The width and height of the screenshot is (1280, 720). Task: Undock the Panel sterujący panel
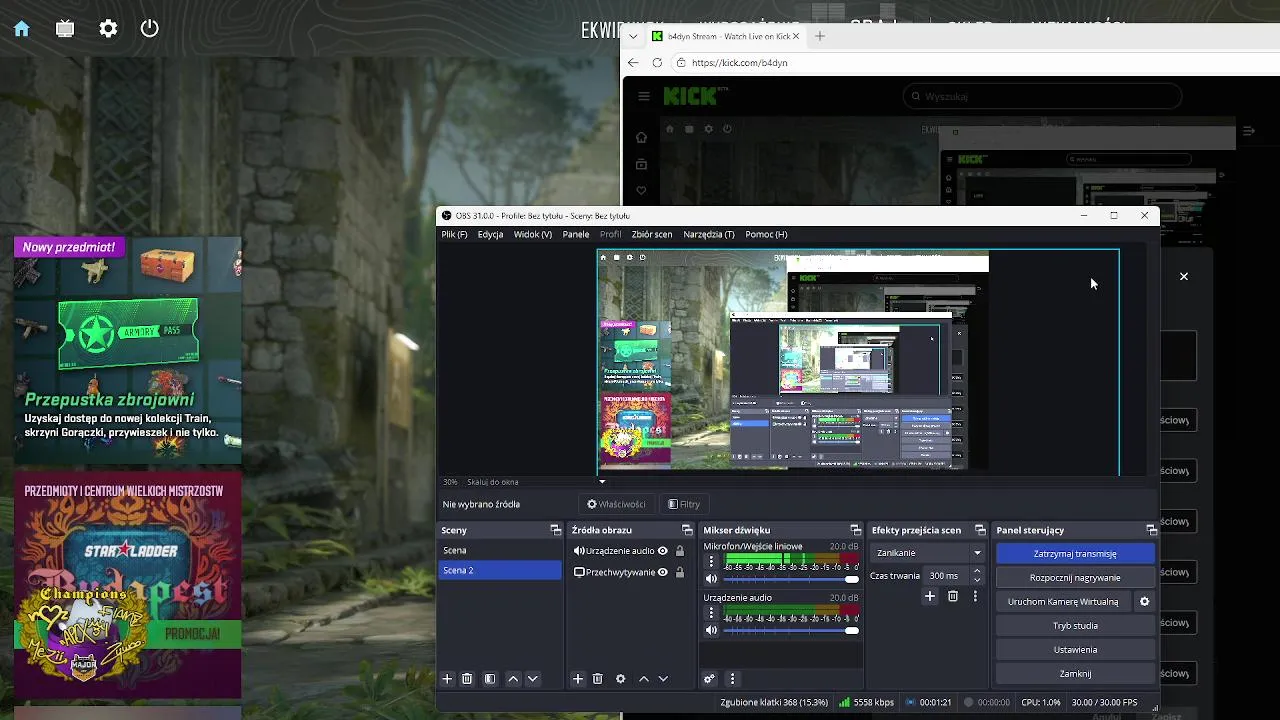click(1151, 530)
